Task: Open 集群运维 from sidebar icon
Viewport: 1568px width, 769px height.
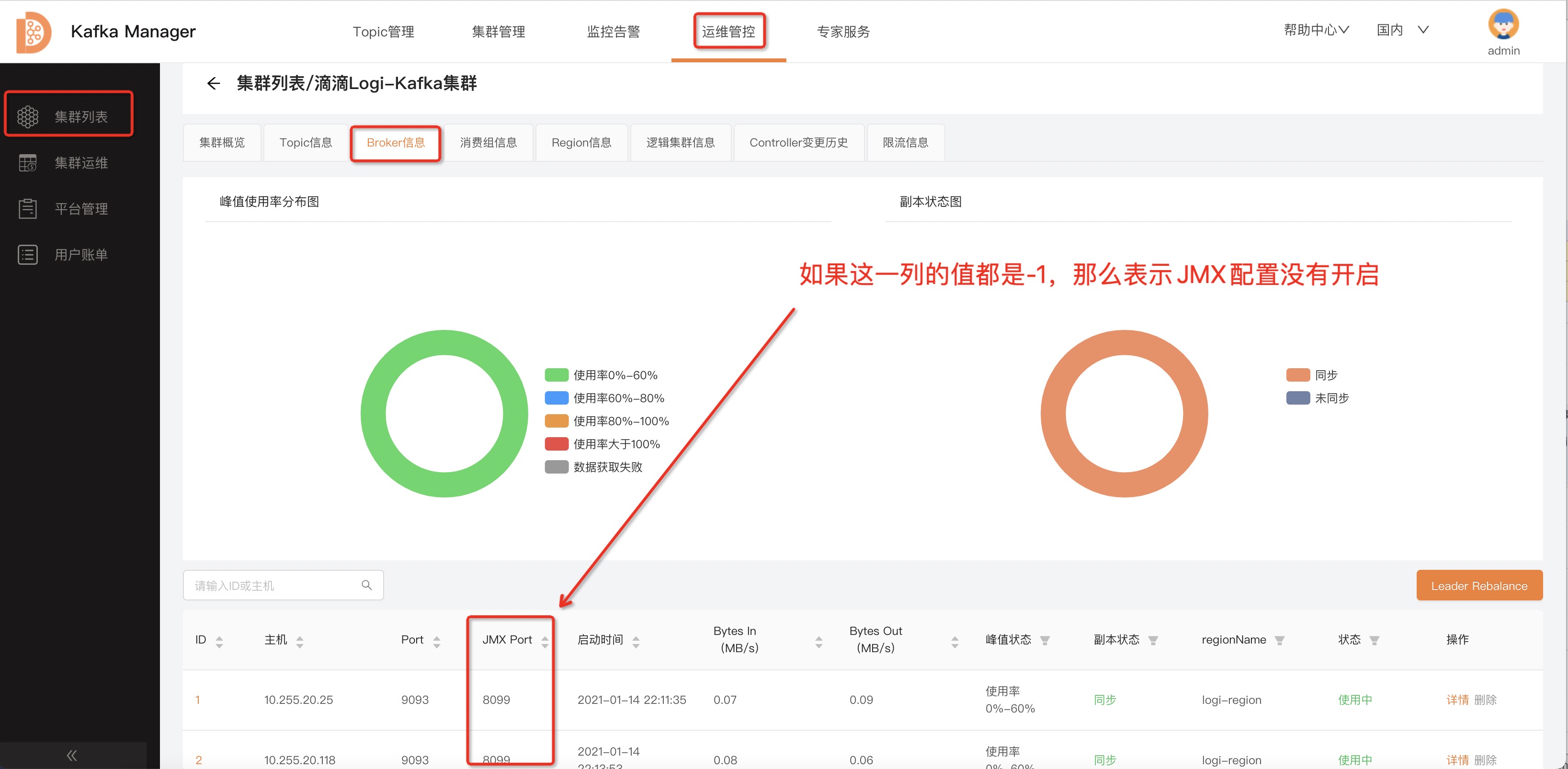Action: pos(28,162)
